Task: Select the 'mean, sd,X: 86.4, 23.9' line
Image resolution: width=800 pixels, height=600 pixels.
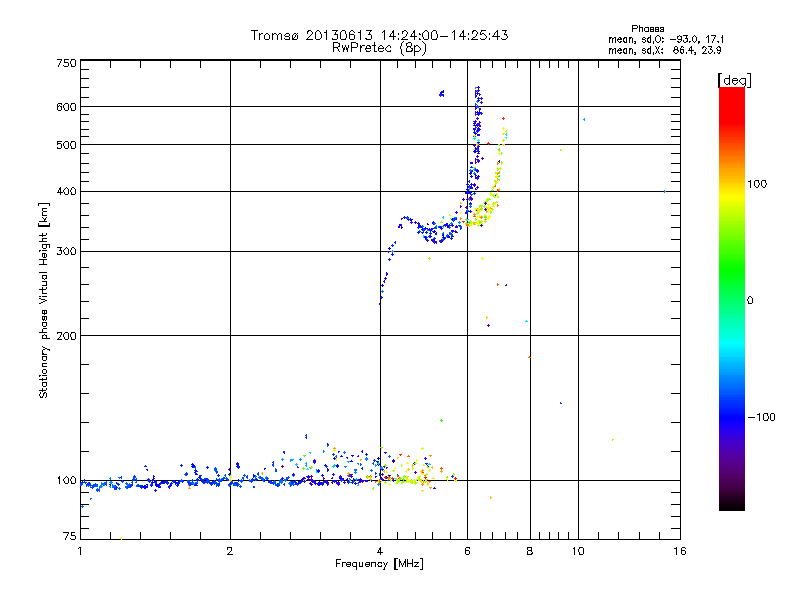Action: [x=664, y=50]
